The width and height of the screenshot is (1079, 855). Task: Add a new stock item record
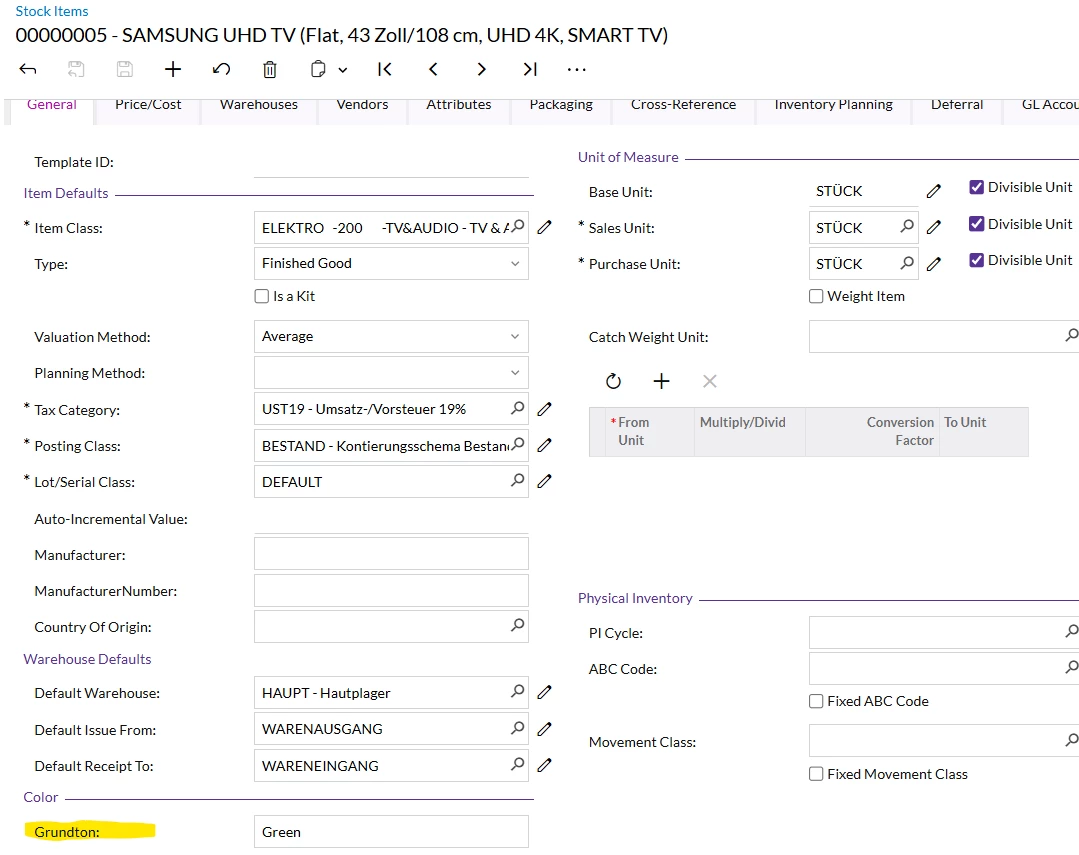[173, 70]
